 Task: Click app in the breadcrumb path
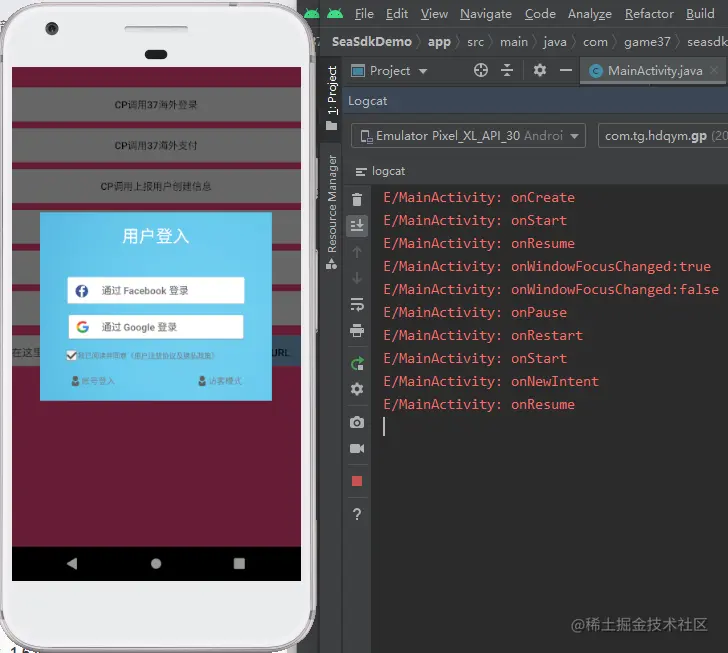point(439,42)
